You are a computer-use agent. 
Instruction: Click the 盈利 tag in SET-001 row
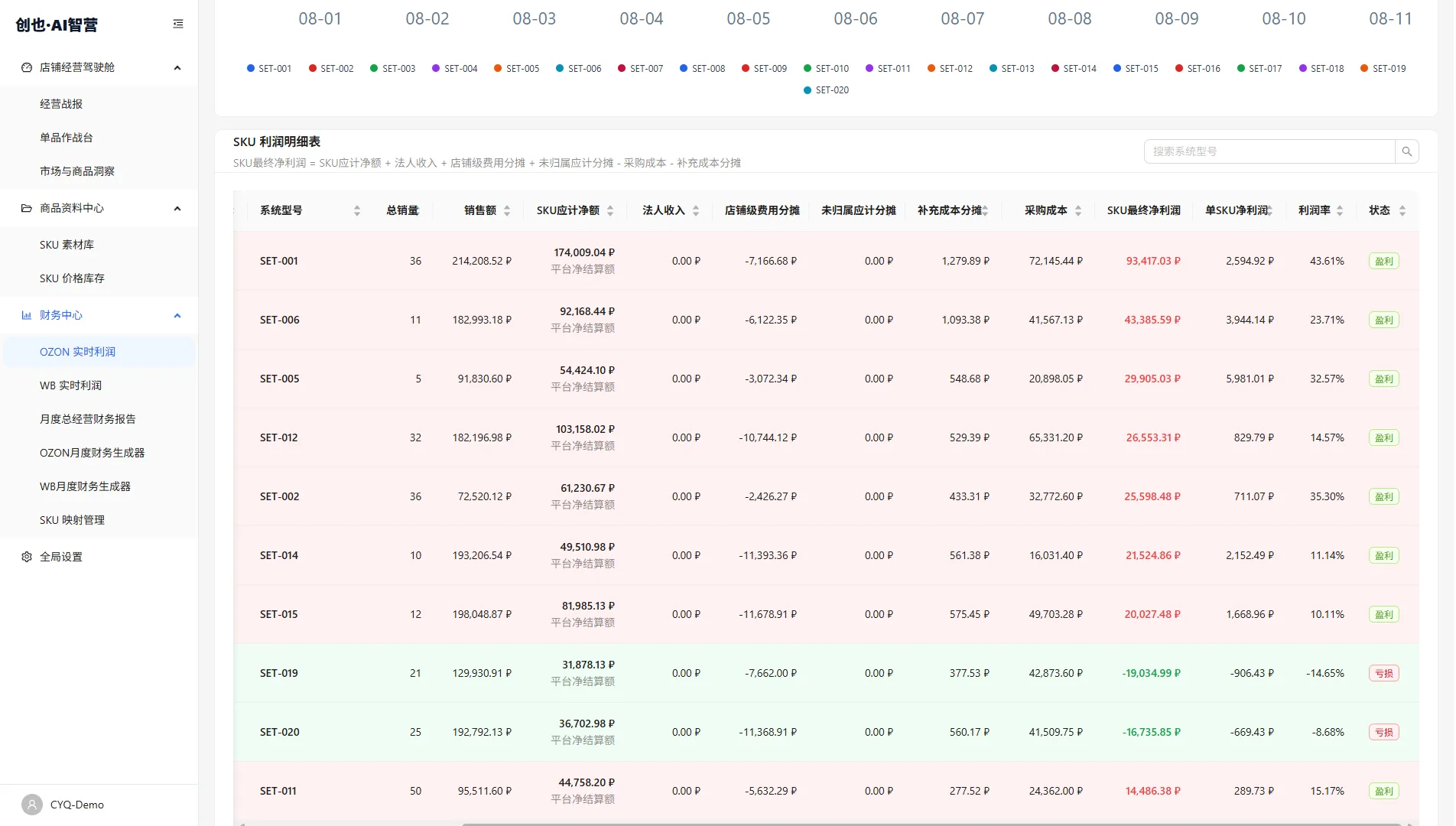pos(1384,261)
